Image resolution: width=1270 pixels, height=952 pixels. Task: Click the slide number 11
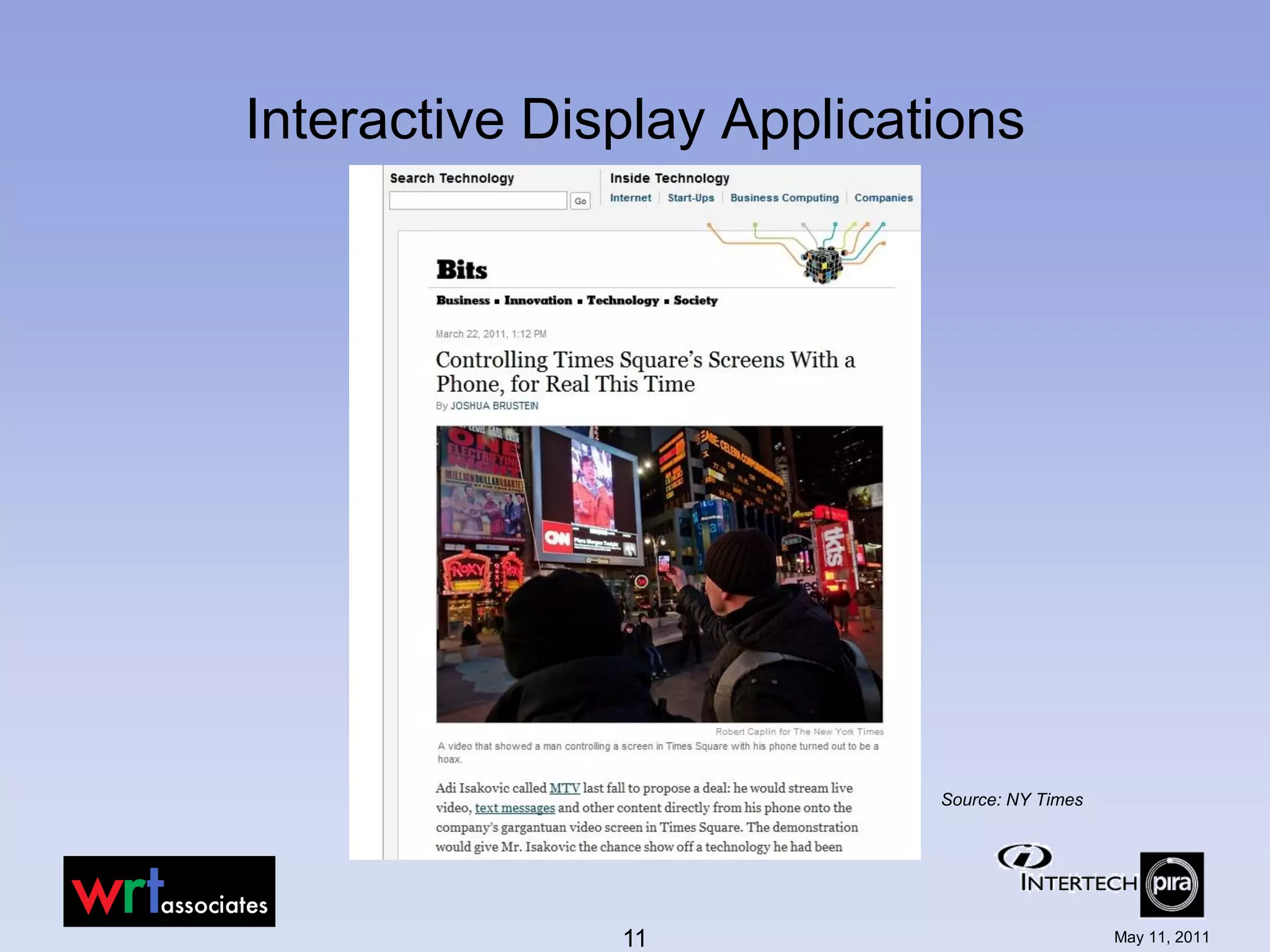(634, 938)
